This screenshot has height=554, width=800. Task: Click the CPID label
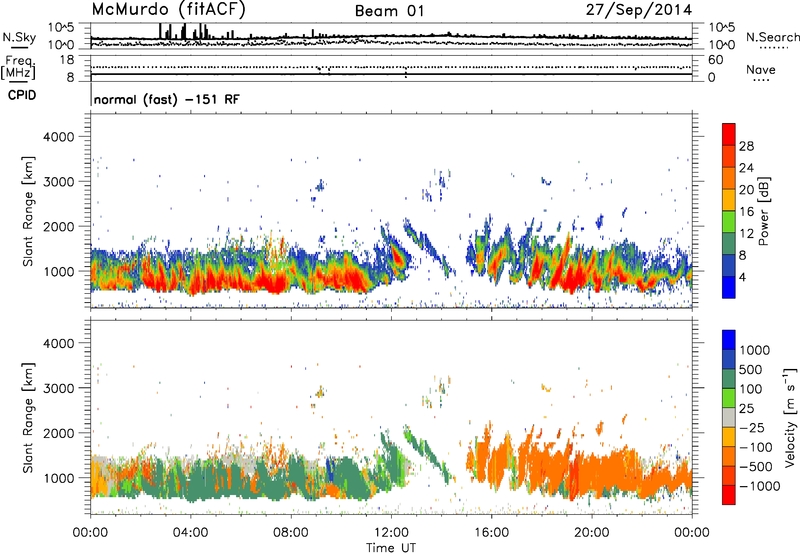click(22, 95)
